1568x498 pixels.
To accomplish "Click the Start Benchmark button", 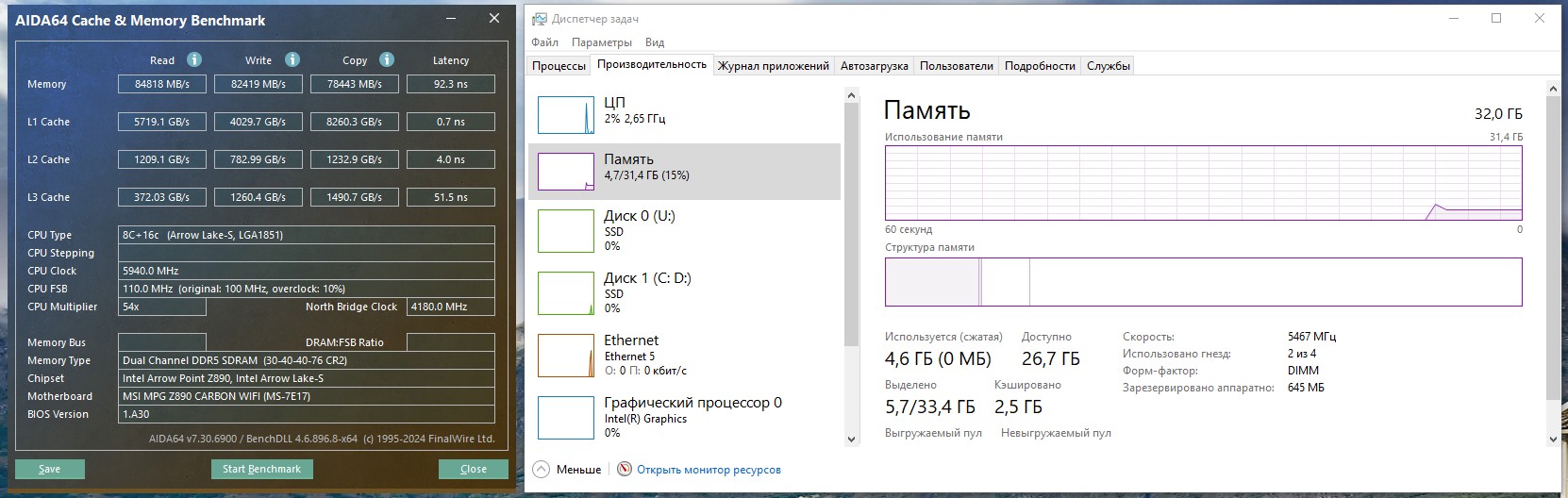I will (261, 469).
